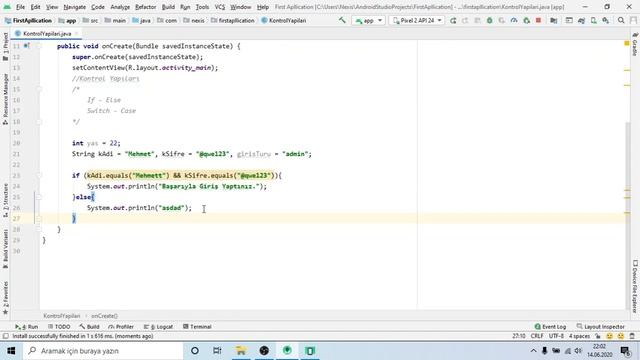Click the Rerun app icon in toolbar
The width and height of the screenshot is (640, 360).
pos(453,20)
